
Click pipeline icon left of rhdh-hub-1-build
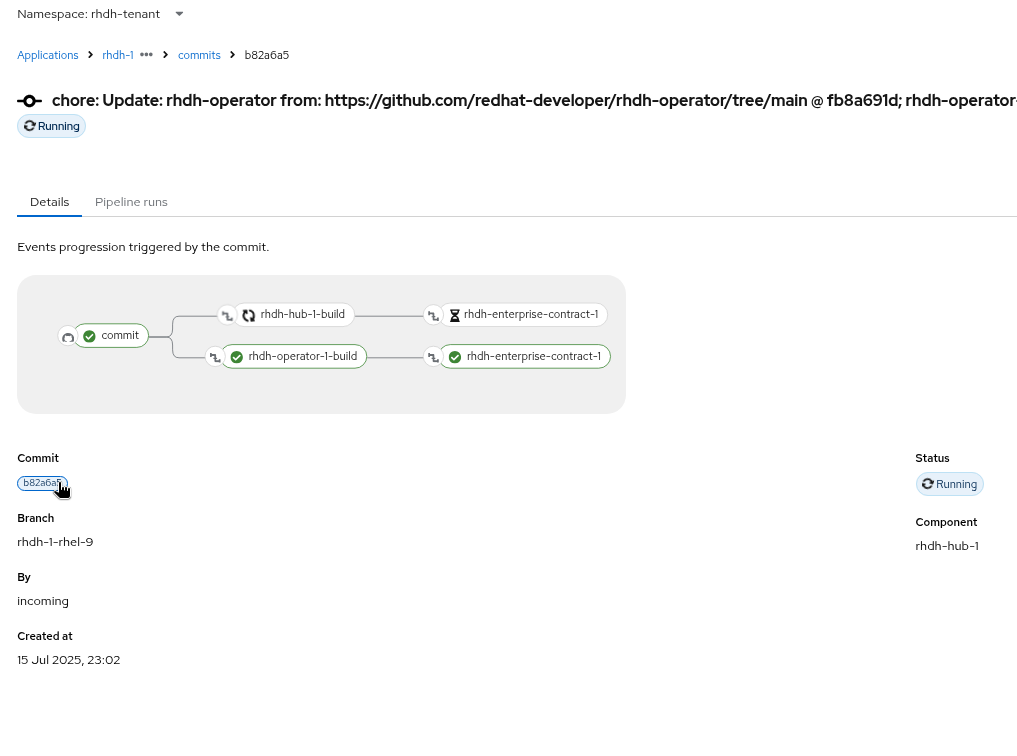227,315
